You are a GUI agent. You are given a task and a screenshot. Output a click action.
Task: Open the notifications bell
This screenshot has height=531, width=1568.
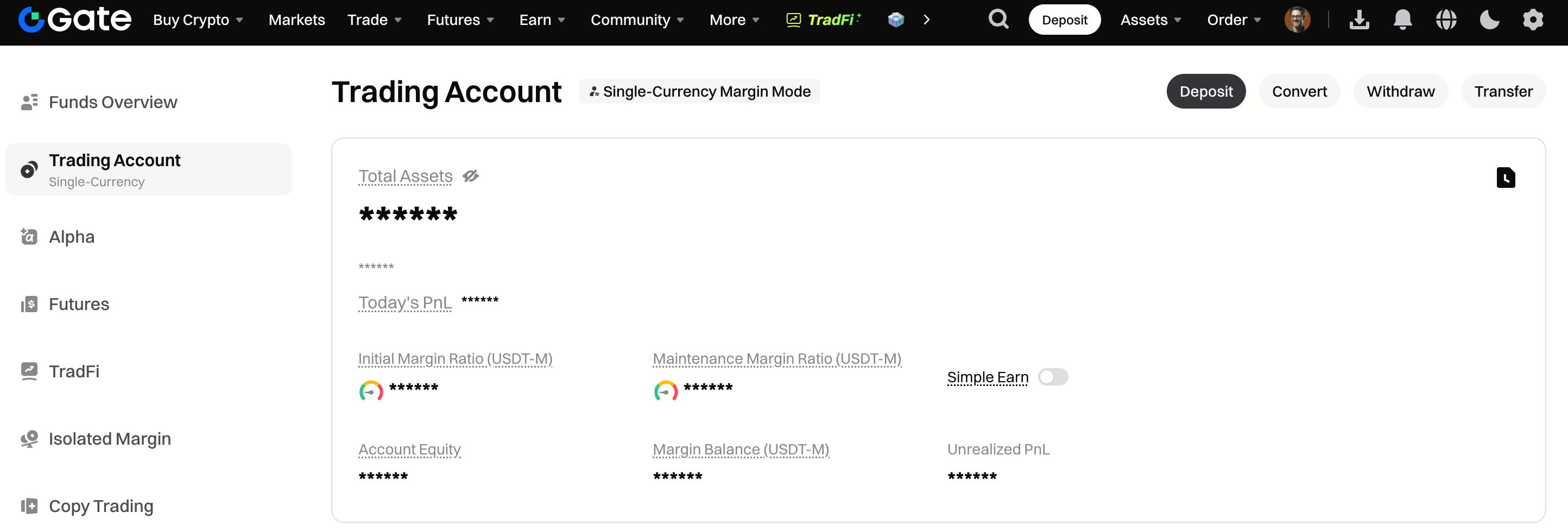(x=1402, y=20)
